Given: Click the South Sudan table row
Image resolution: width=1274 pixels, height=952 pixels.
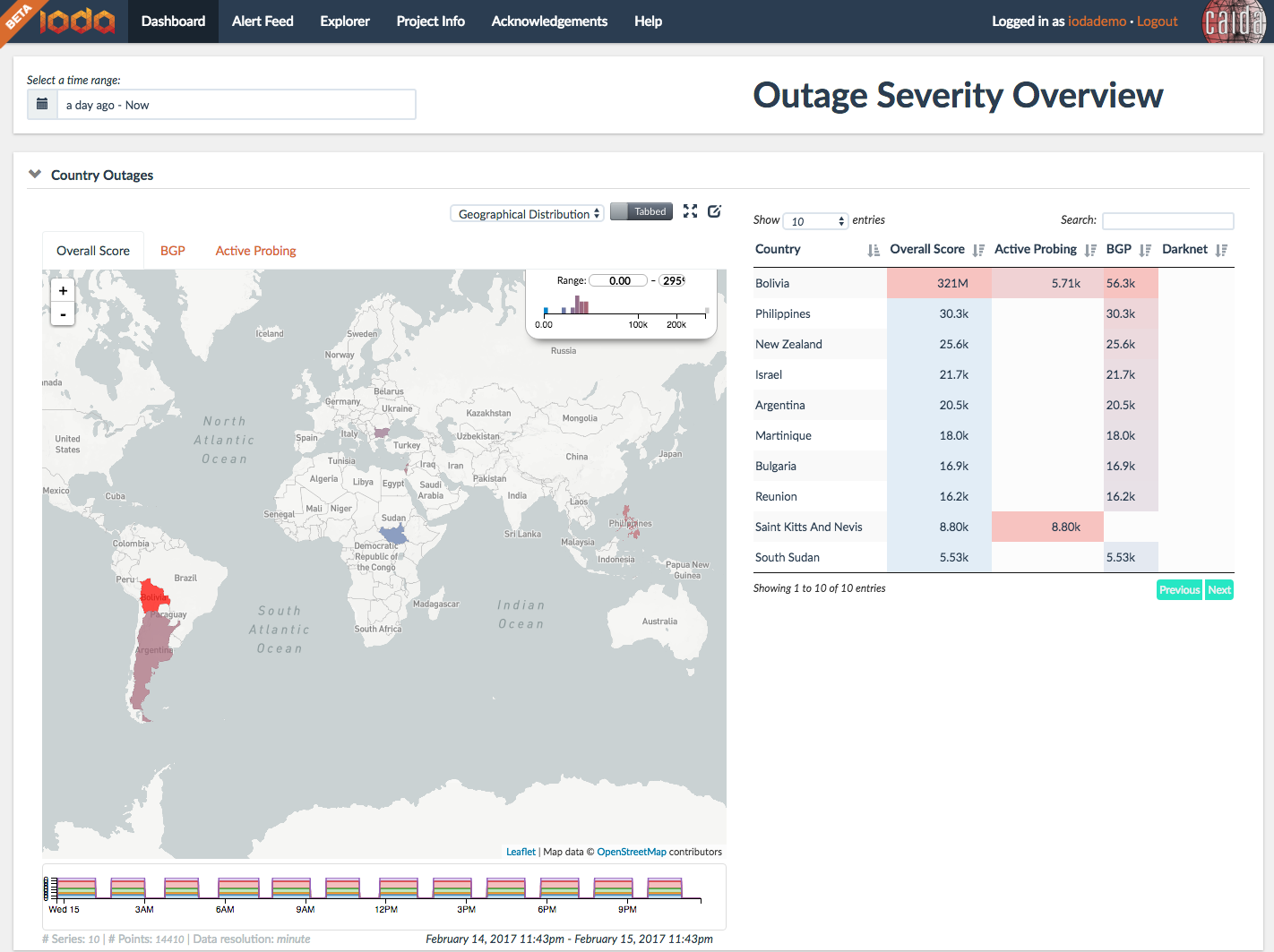Looking at the screenshot, I should click(994, 557).
